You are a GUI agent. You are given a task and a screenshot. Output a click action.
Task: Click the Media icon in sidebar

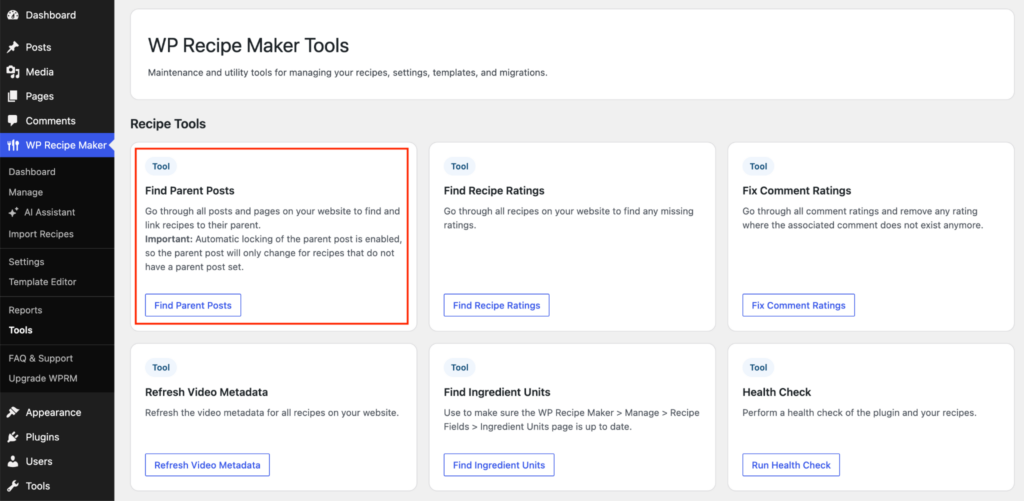tap(12, 72)
